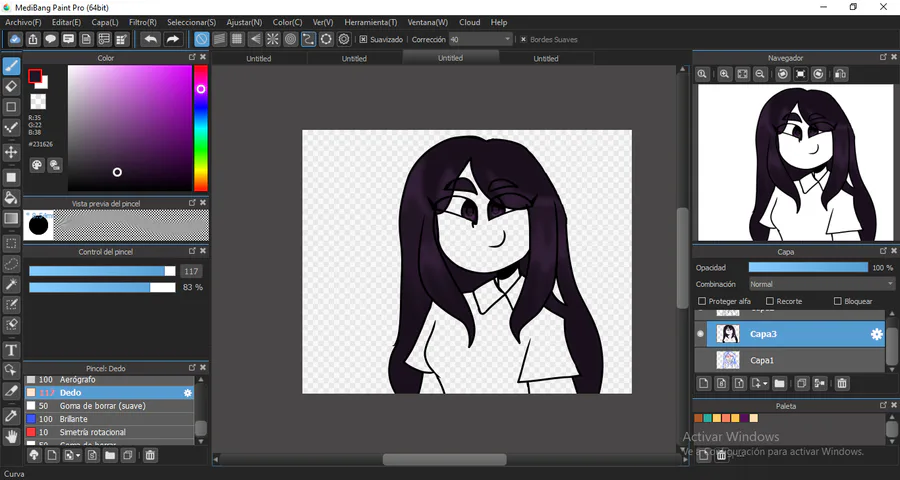Select the Eraser tool in left toolbar

click(x=11, y=87)
